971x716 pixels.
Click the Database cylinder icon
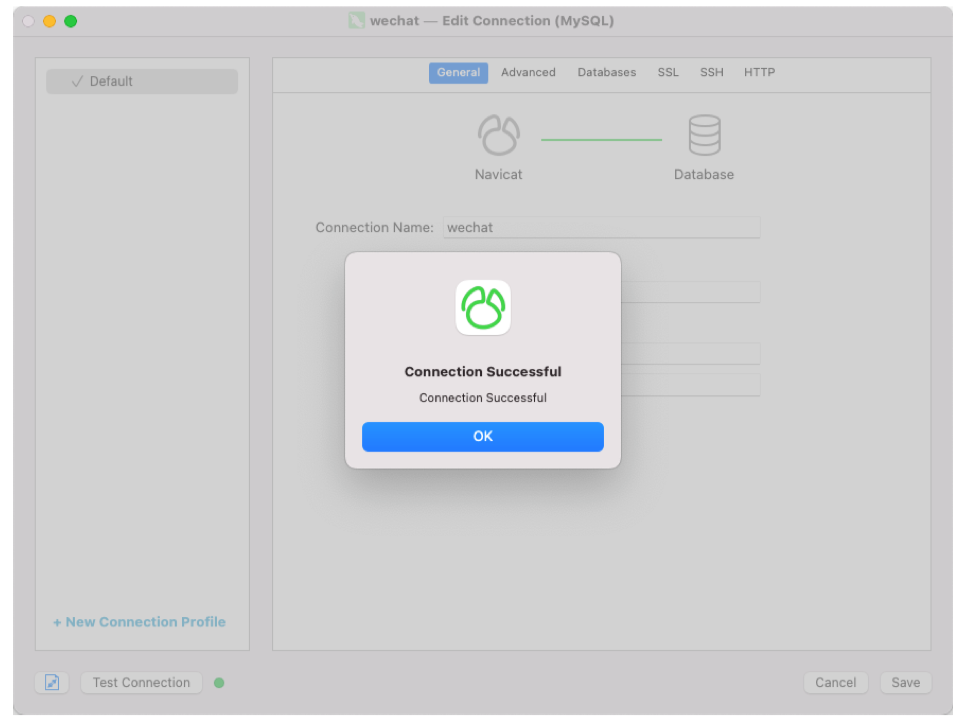coord(704,136)
